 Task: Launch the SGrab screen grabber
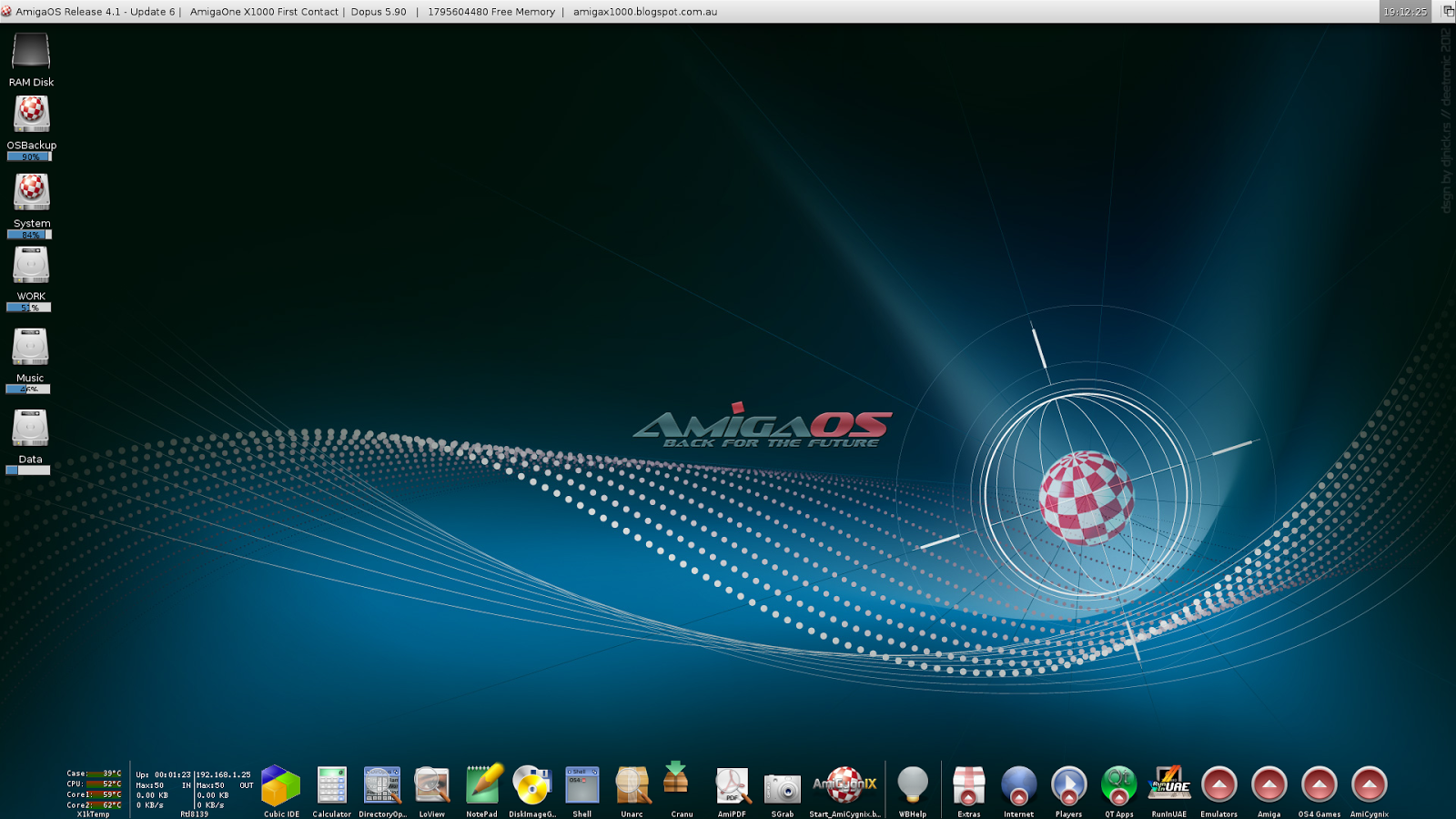783,788
